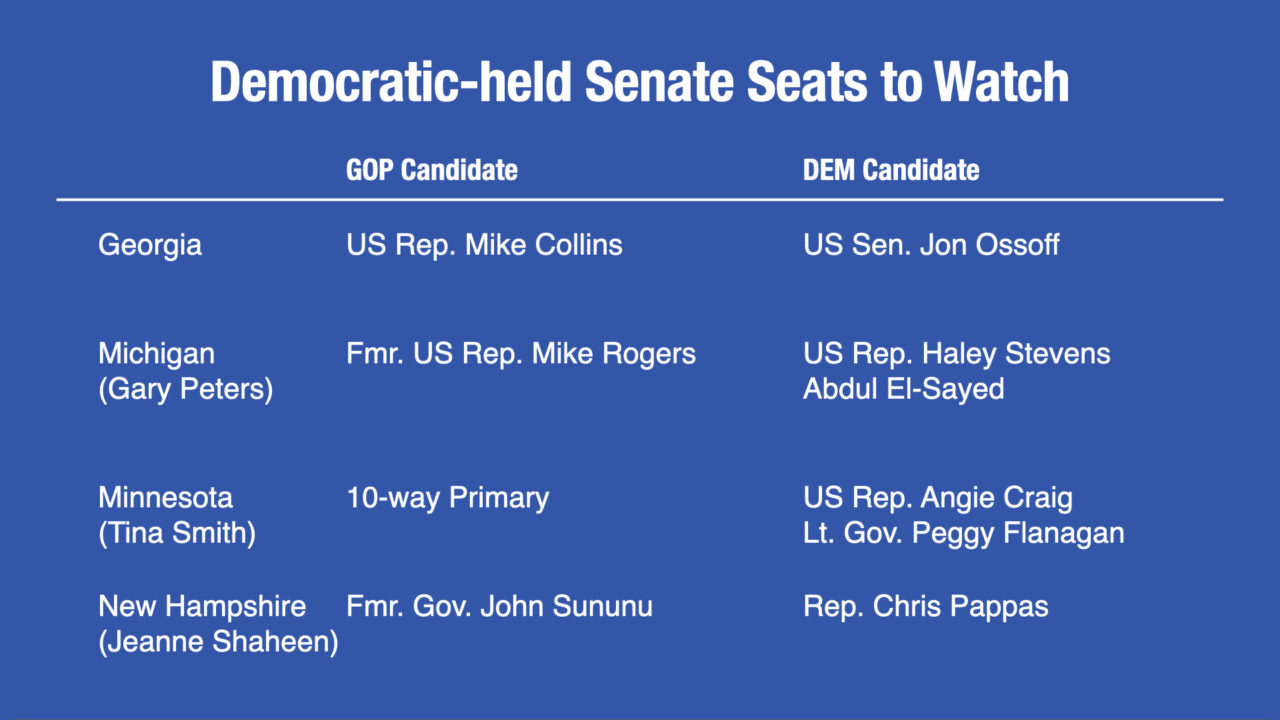
Task: Click Fmr. Gov. John Sununu text
Action: click(x=499, y=606)
